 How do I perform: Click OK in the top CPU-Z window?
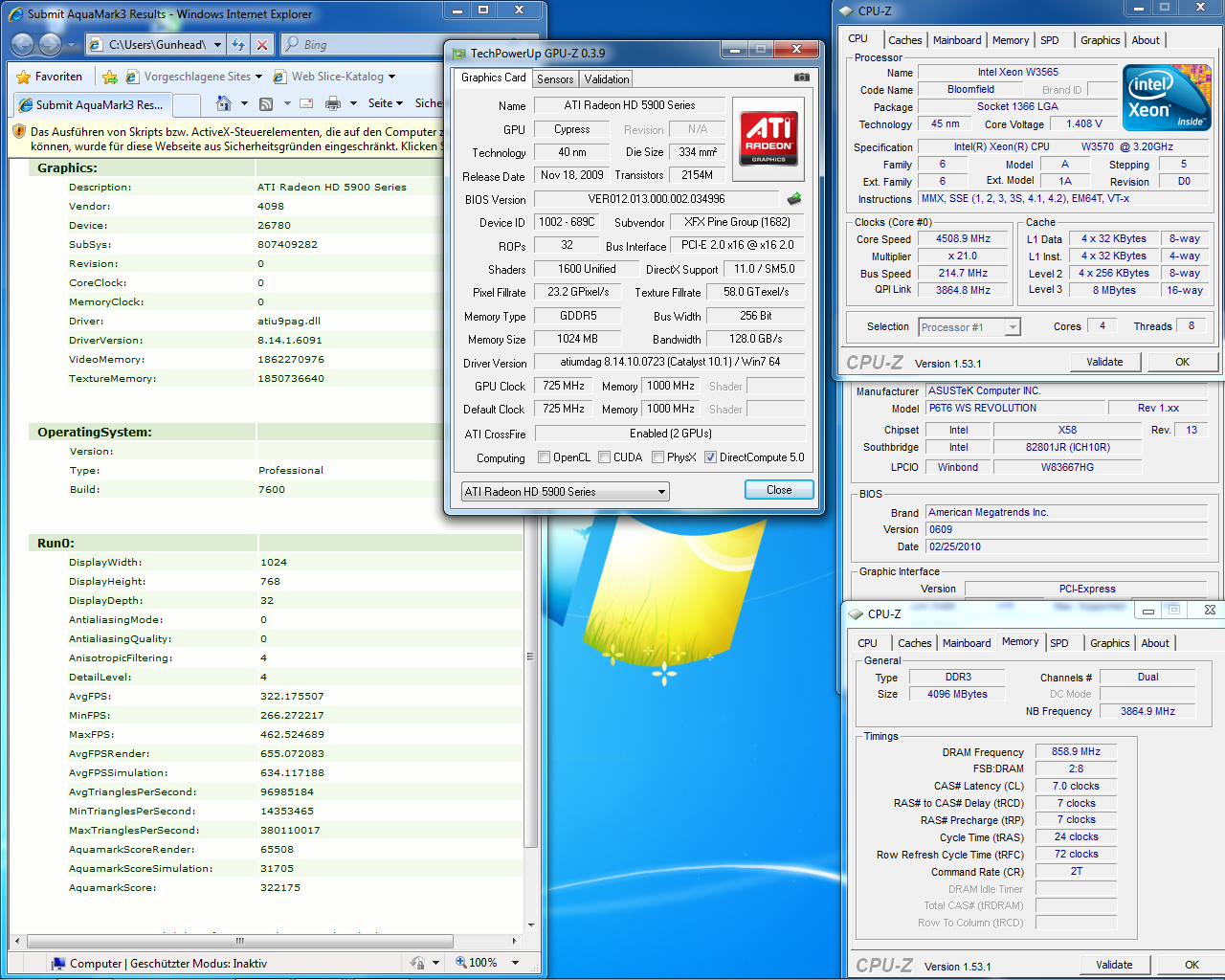coord(1182,362)
